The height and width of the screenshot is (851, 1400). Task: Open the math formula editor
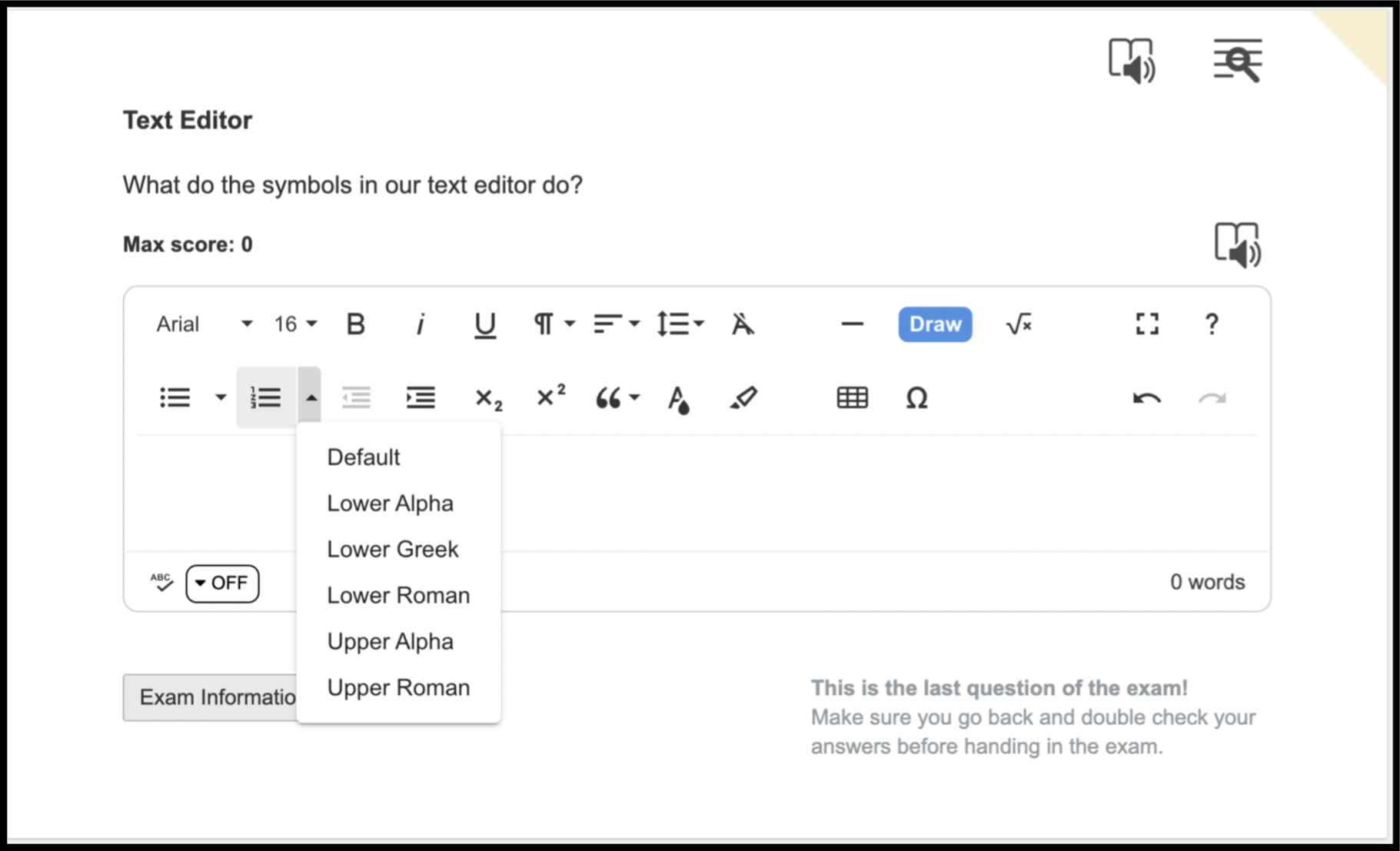(x=1019, y=324)
